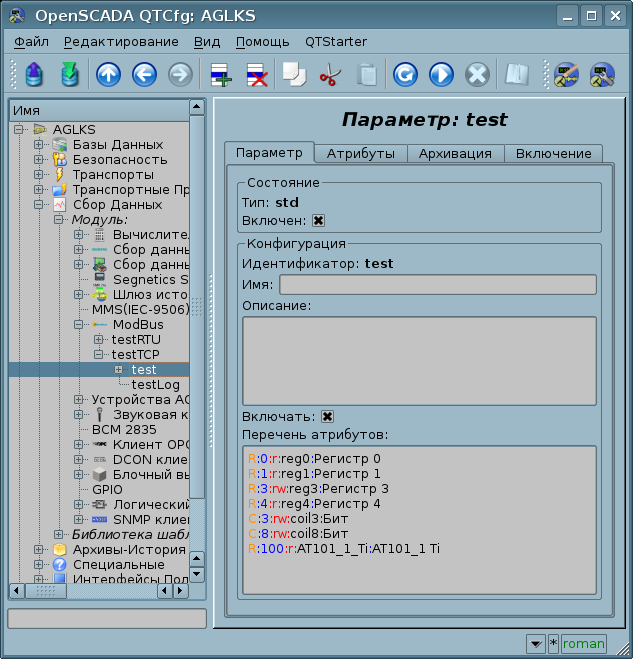The width and height of the screenshot is (633, 659).
Task: Click the Add item toolbar icon
Action: tap(220, 75)
